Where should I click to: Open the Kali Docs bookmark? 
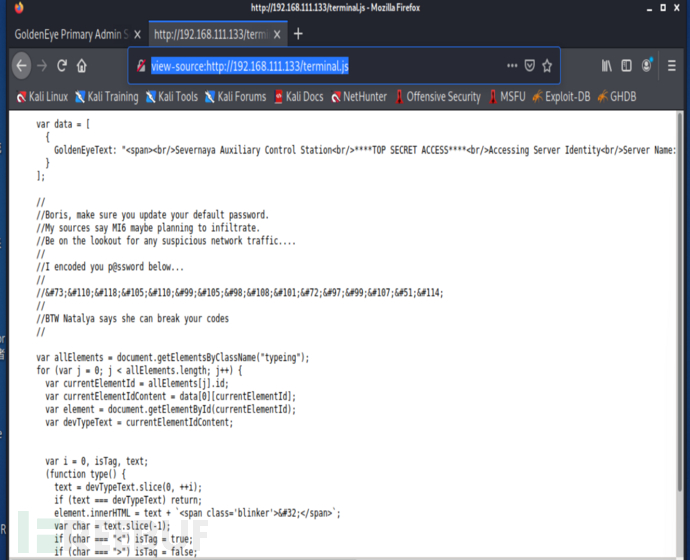pyautogui.click(x=299, y=97)
